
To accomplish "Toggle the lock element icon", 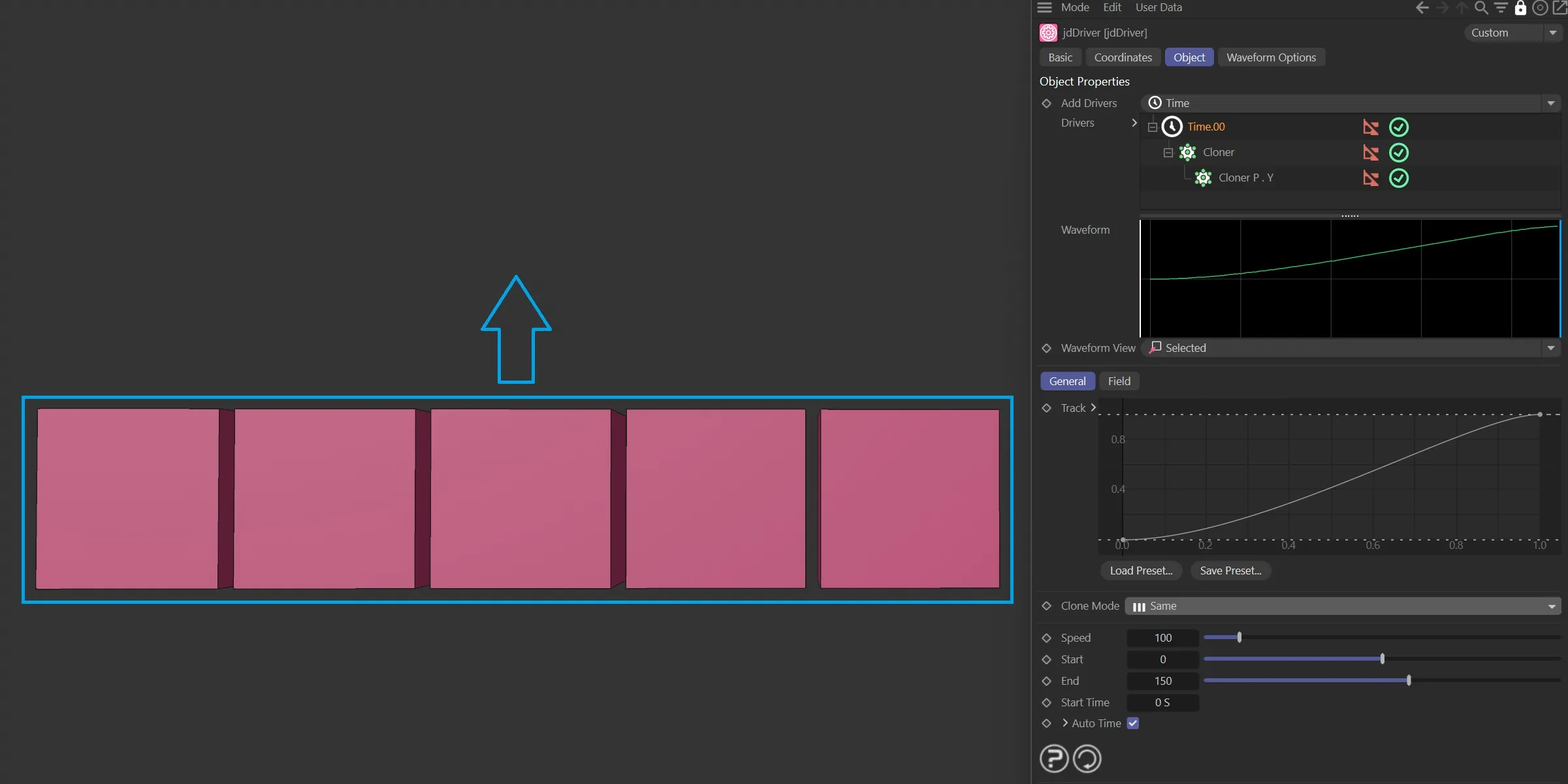I will click(1520, 8).
